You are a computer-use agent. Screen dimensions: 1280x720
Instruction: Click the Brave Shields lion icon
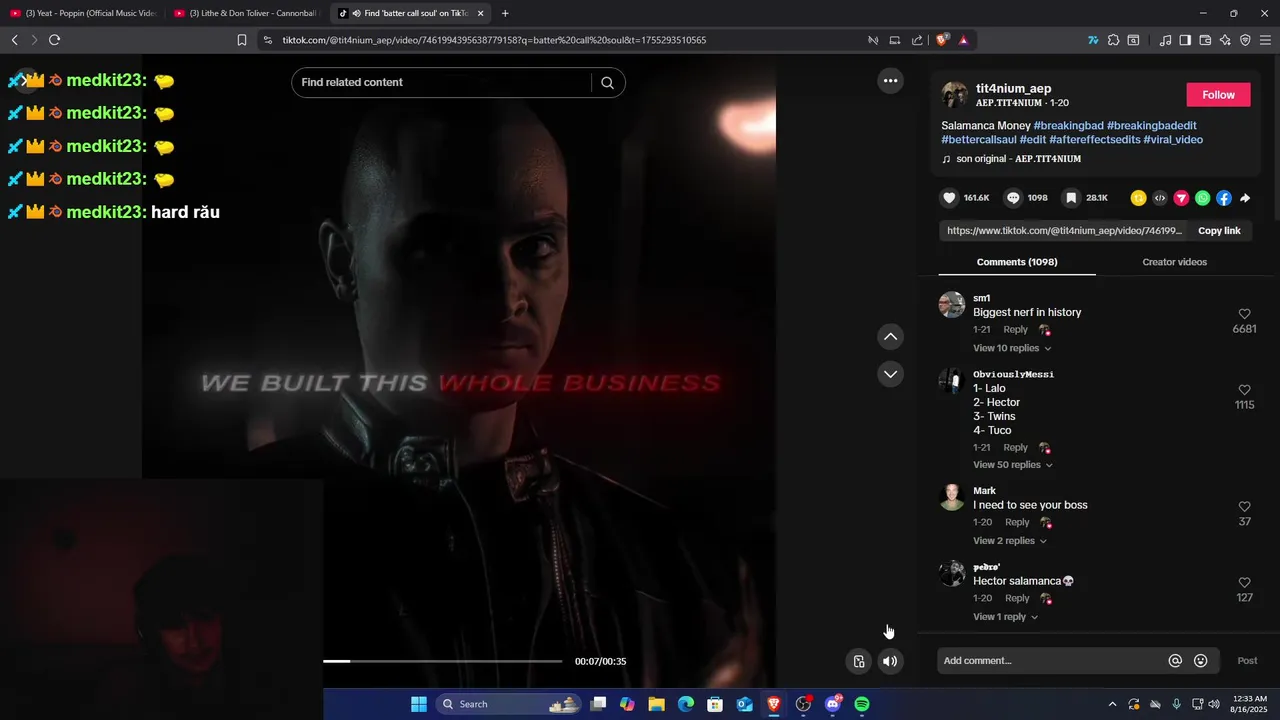coord(942,40)
